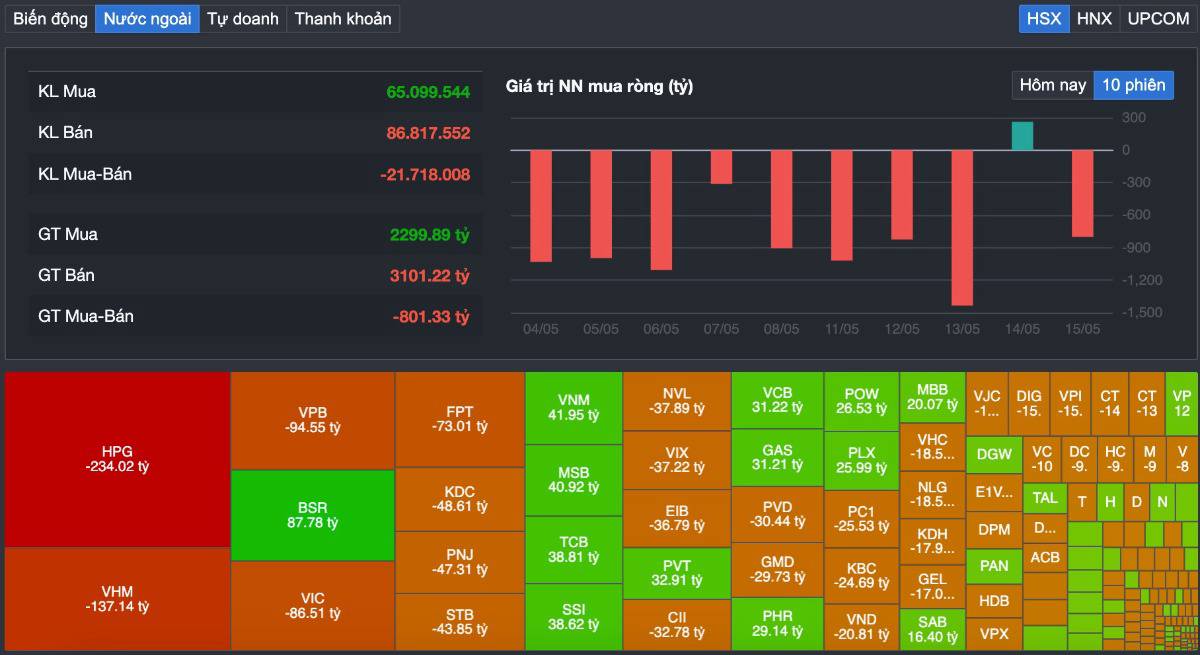Select the FPT tile

coord(460,419)
